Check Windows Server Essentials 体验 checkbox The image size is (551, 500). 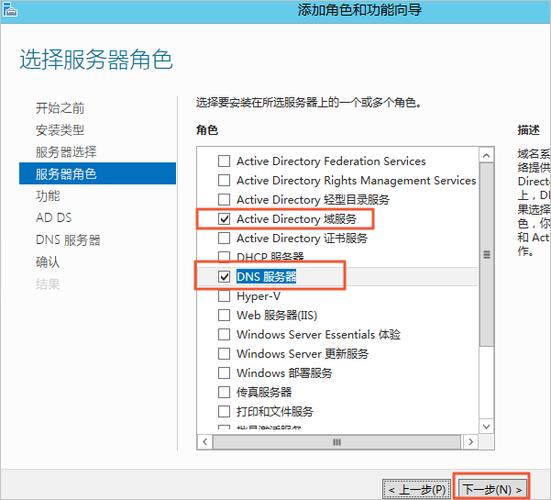[x=224, y=334]
